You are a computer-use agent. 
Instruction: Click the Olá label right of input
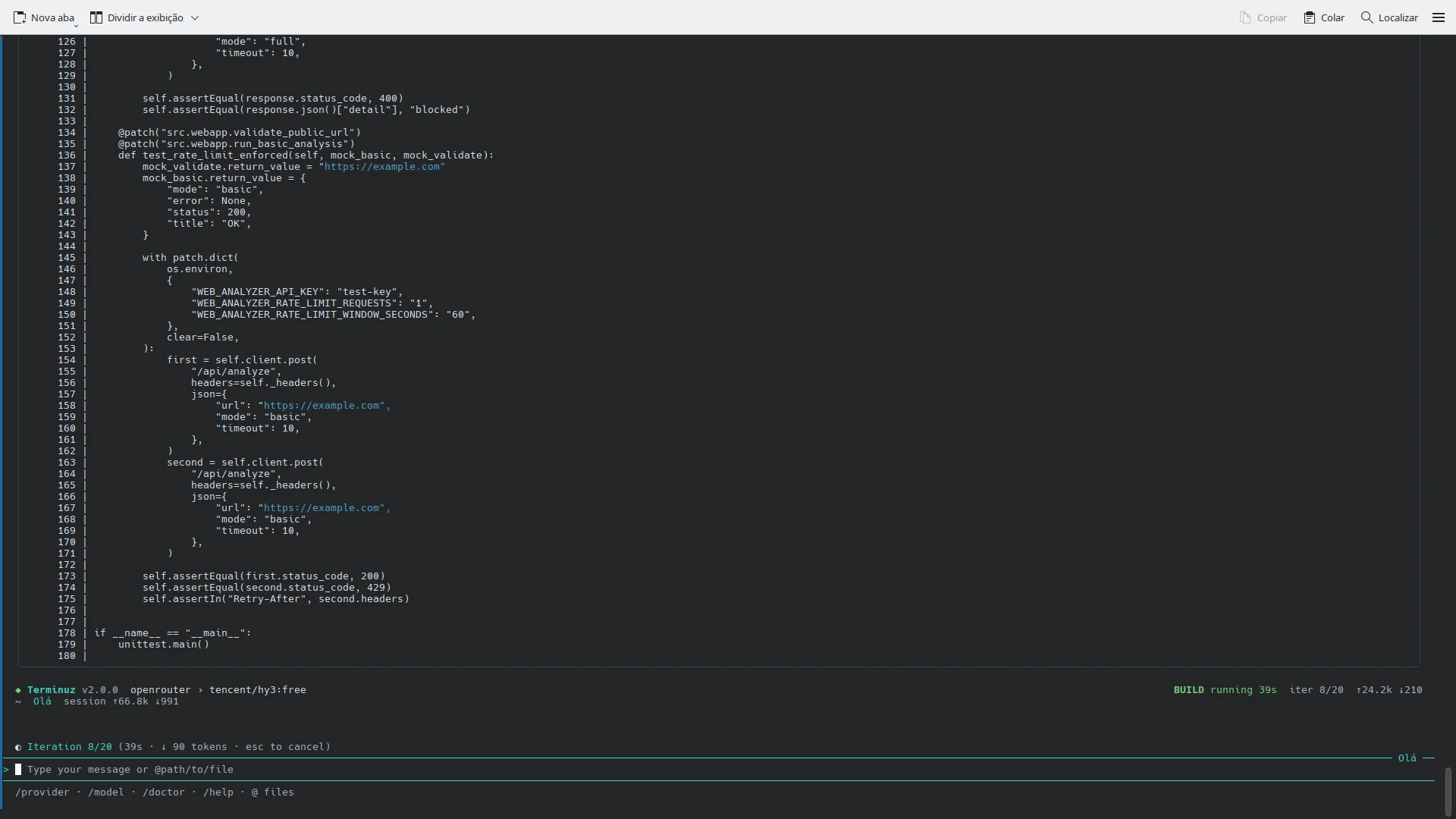(1407, 758)
